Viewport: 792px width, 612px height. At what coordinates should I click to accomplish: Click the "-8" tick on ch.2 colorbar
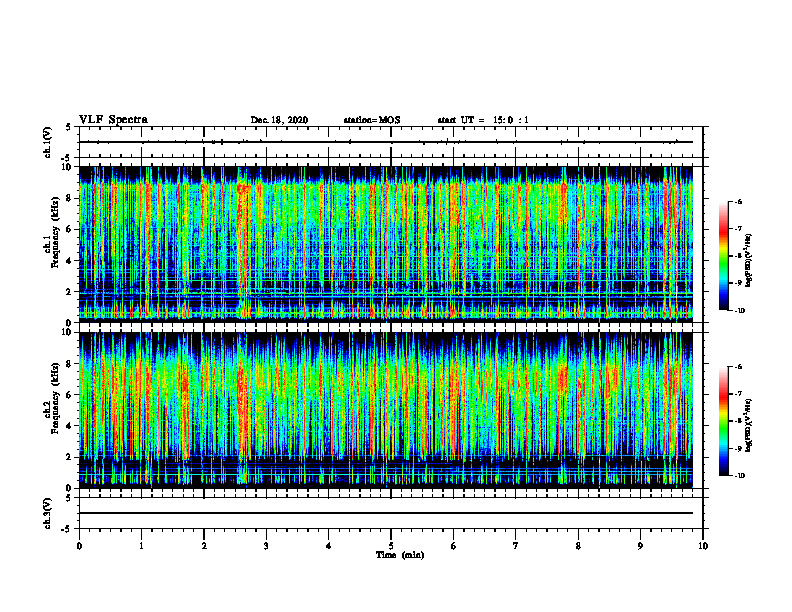(x=739, y=421)
